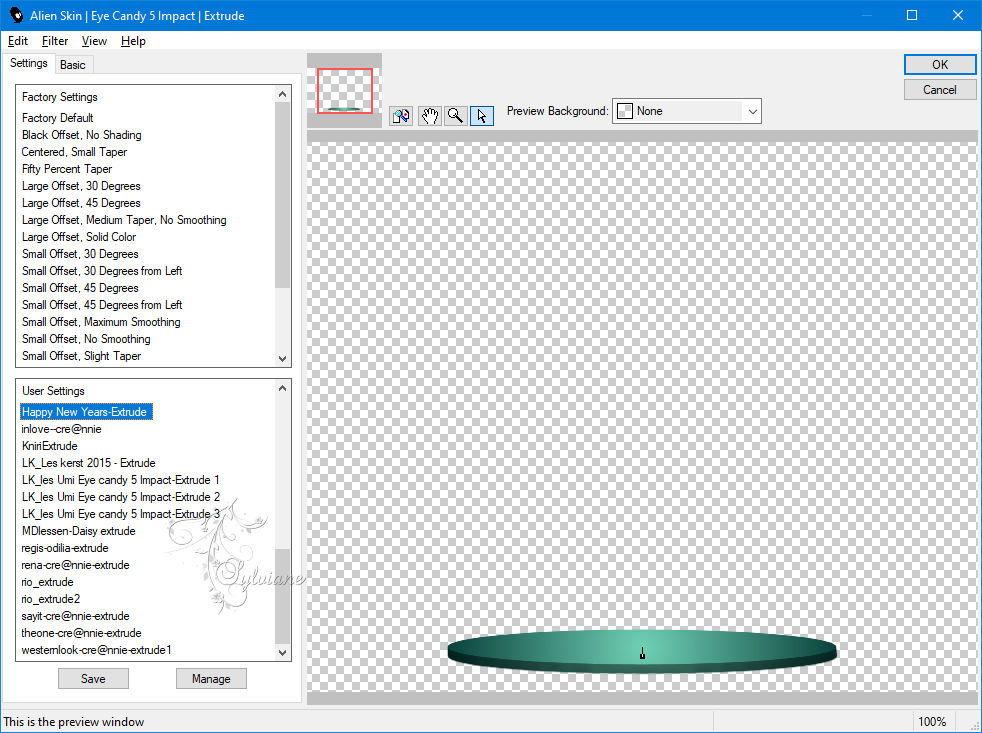This screenshot has width=982, height=733.
Task: Switch to the Settings tab
Action: (28, 63)
